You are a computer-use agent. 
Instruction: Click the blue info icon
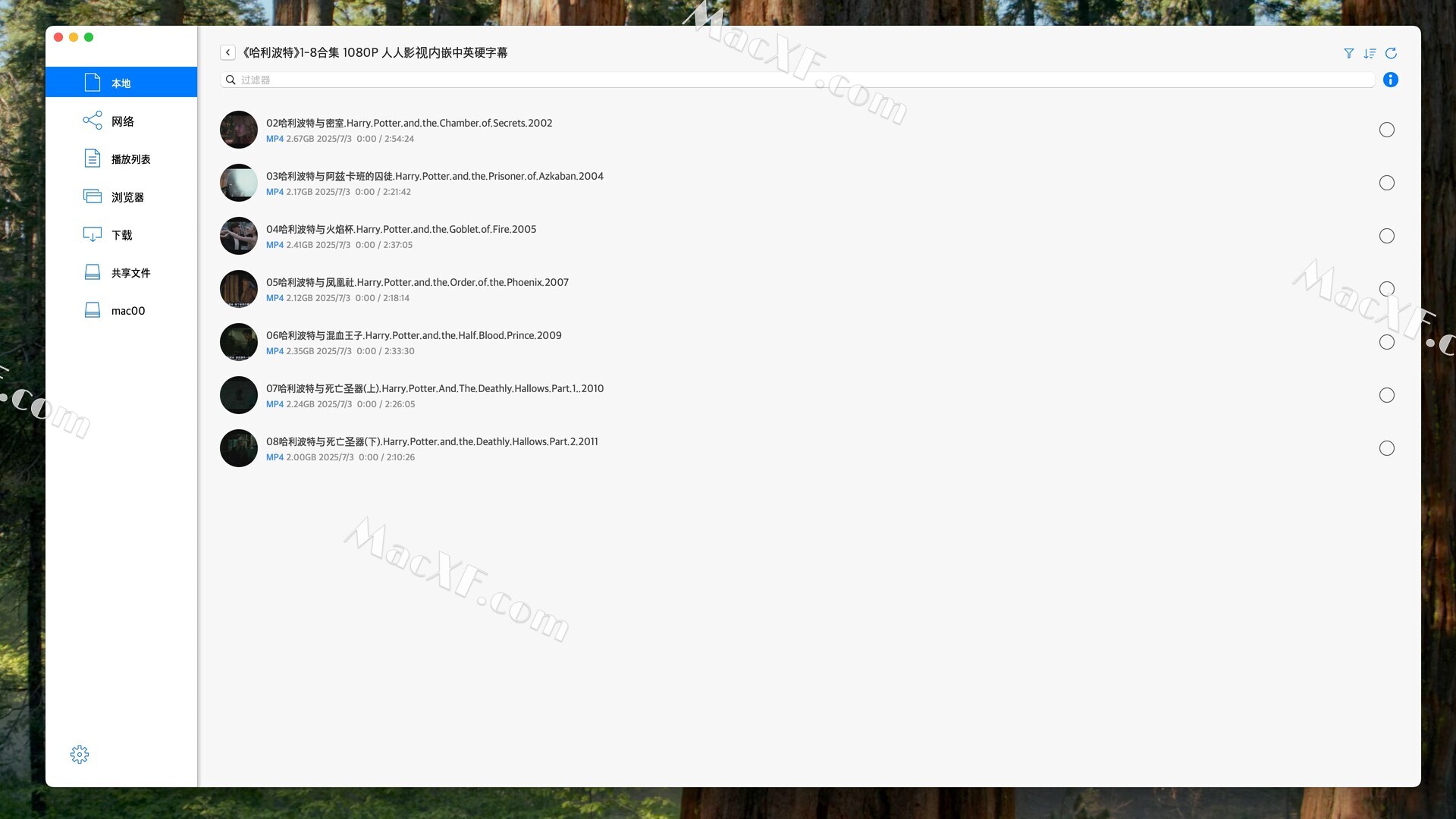pos(1392,80)
